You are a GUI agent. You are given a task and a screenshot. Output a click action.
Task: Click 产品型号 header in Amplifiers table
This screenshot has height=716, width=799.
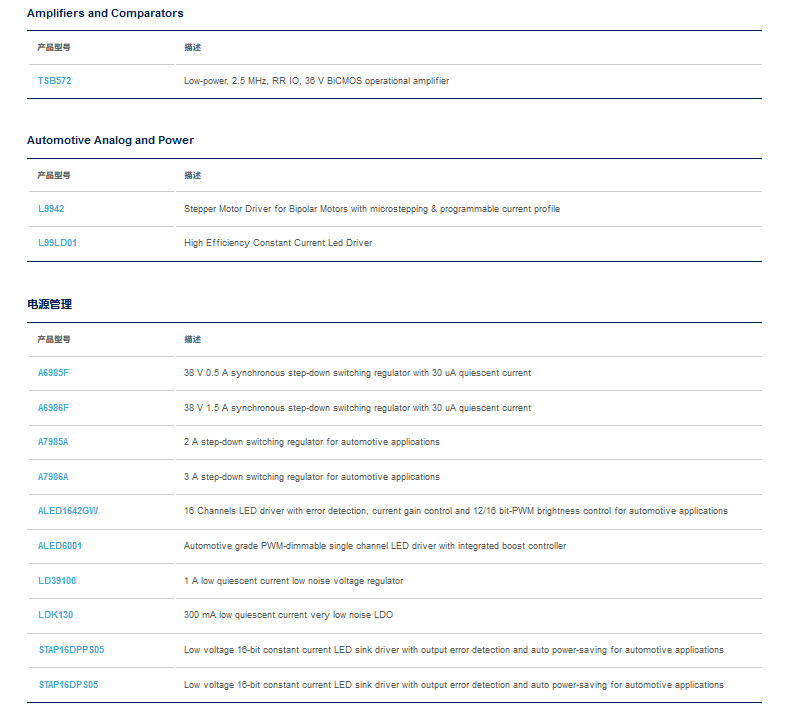tap(54, 47)
